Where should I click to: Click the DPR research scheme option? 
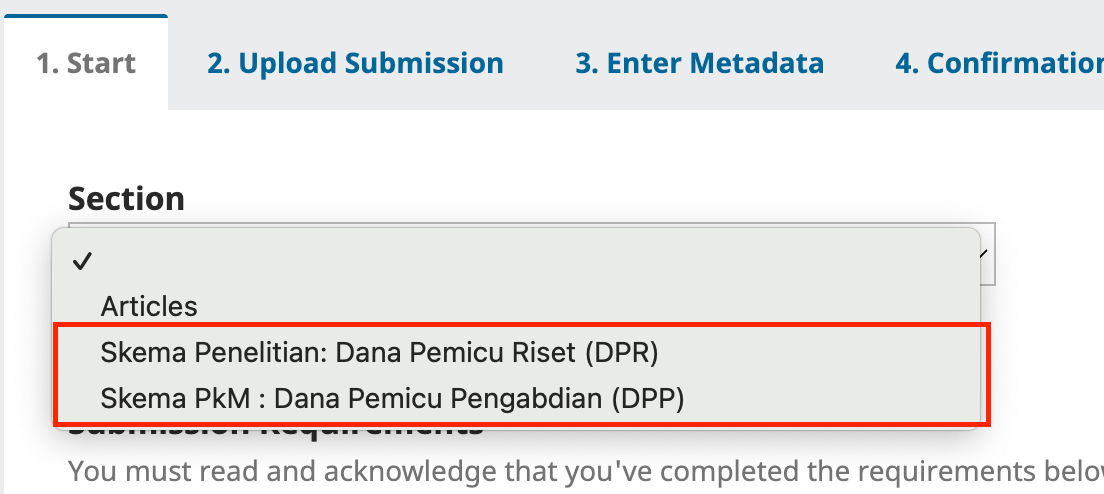click(x=380, y=352)
